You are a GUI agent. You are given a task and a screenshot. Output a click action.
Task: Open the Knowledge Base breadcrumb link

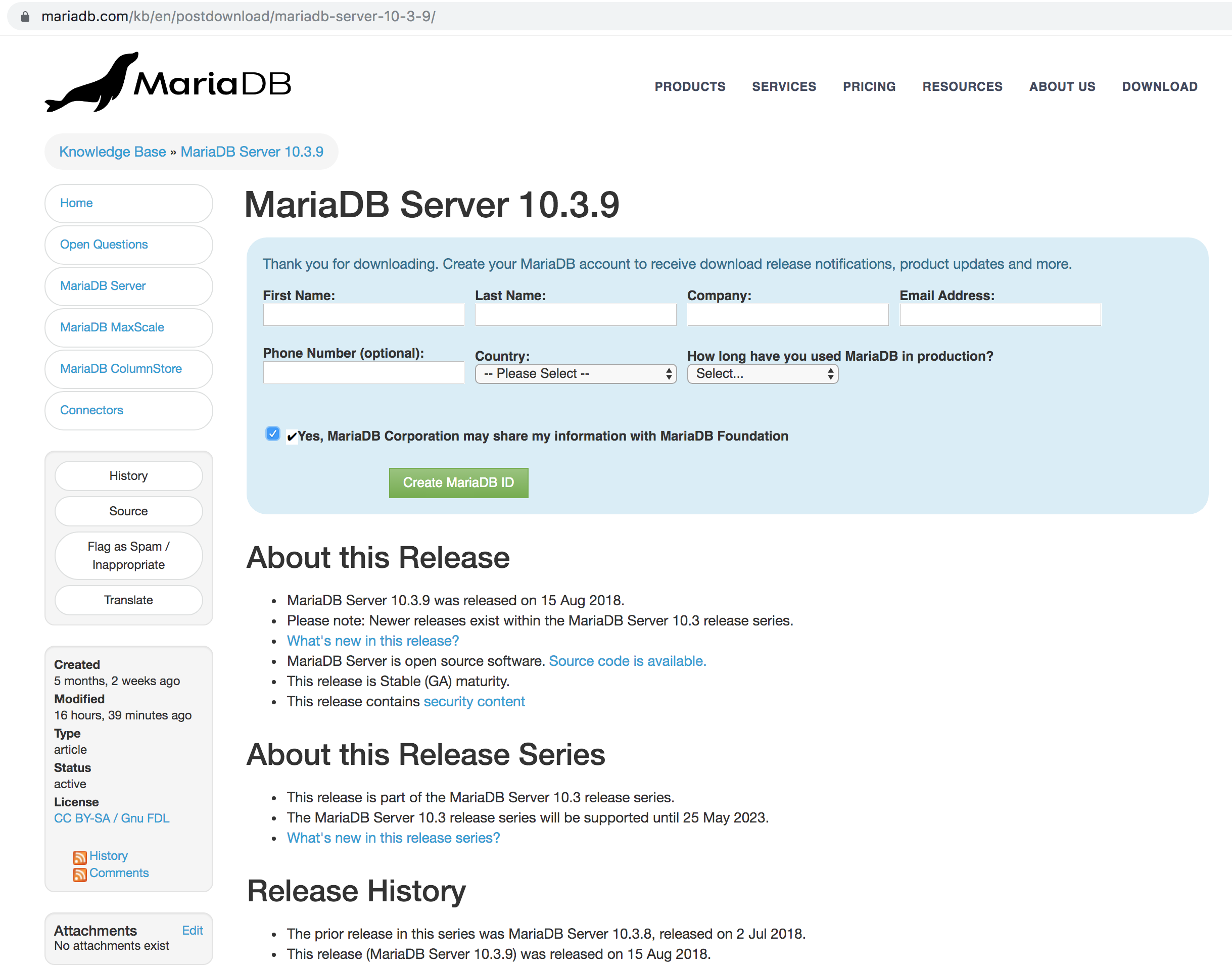pyautogui.click(x=112, y=152)
